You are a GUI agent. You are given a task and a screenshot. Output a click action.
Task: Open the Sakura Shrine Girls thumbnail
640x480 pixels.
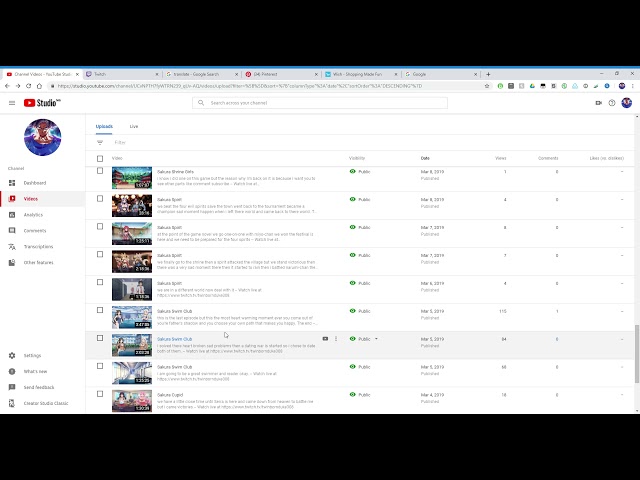[132, 178]
